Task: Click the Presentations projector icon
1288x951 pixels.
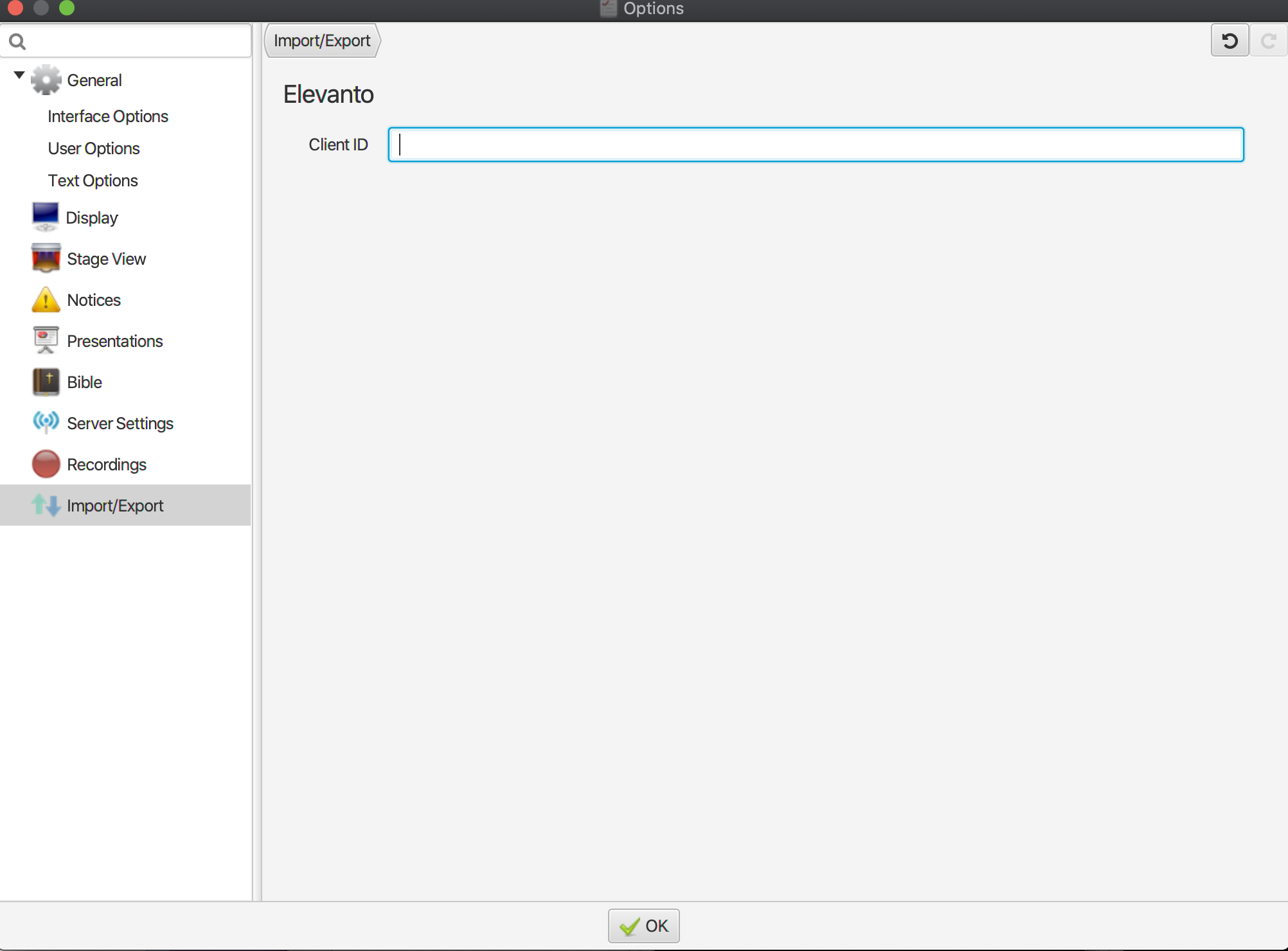Action: point(46,341)
